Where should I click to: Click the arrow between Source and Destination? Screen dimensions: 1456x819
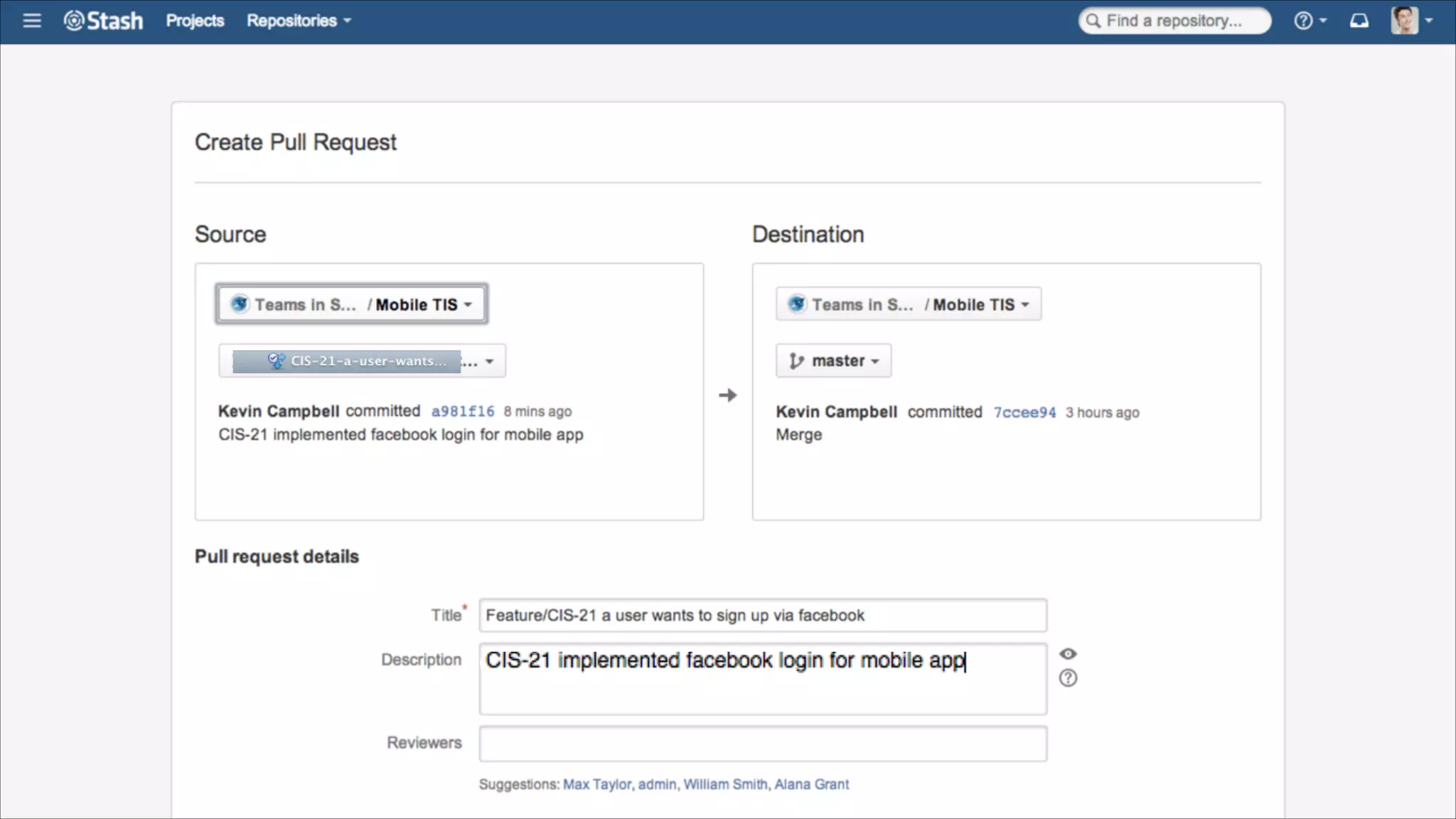pyautogui.click(x=727, y=395)
